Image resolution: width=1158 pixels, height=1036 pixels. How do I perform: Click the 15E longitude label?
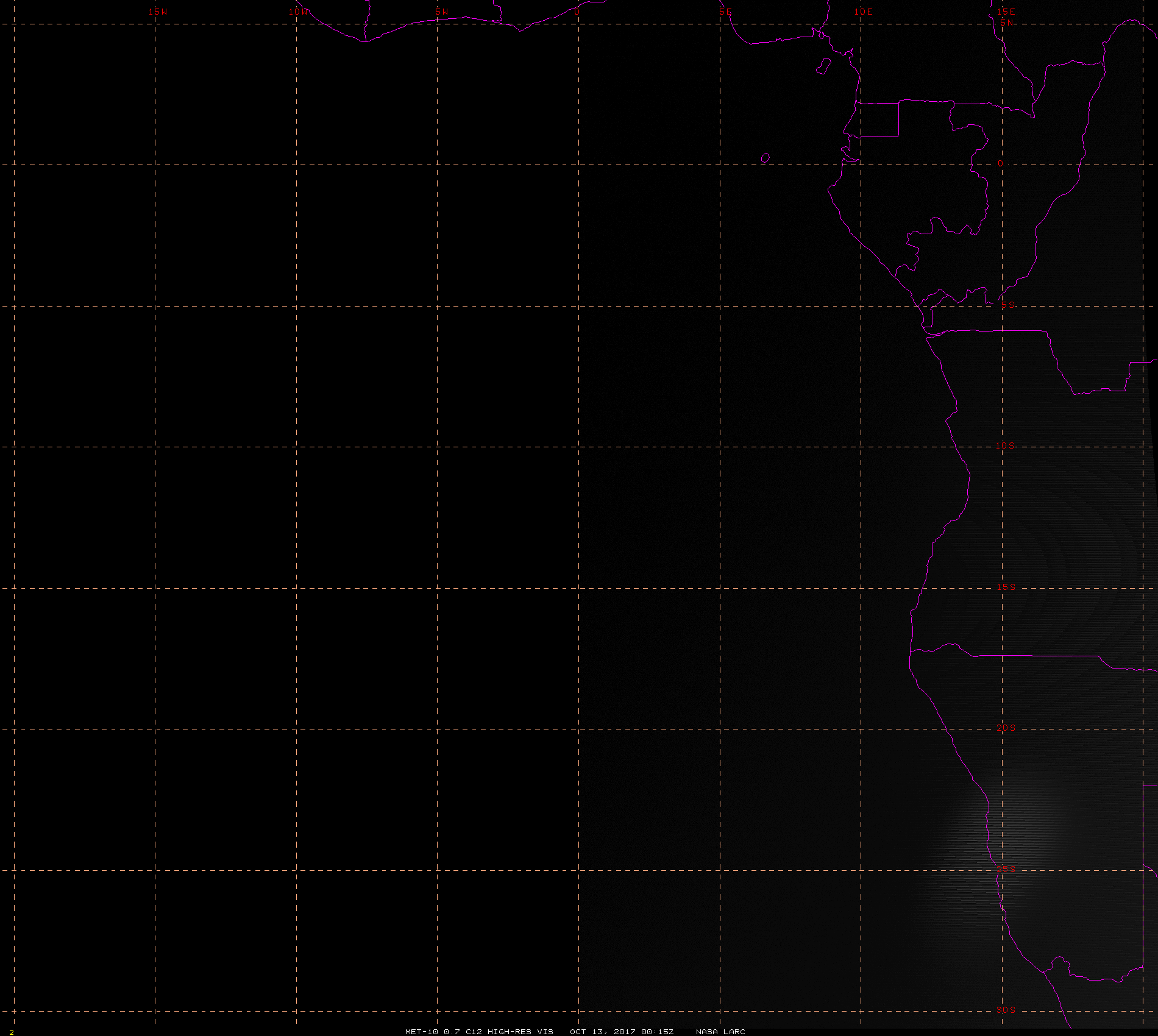click(x=1006, y=12)
